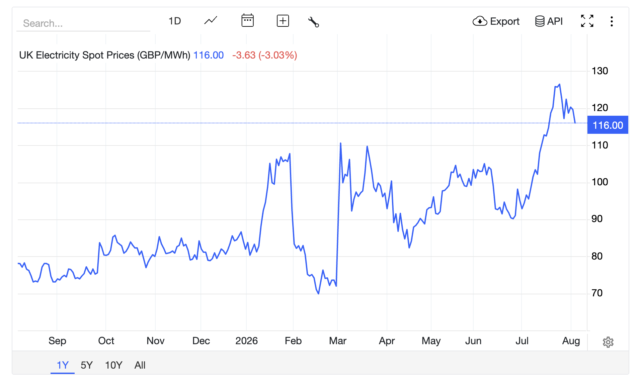The image size is (640, 386).
Task: Click the late July price peak
Action: [559, 84]
